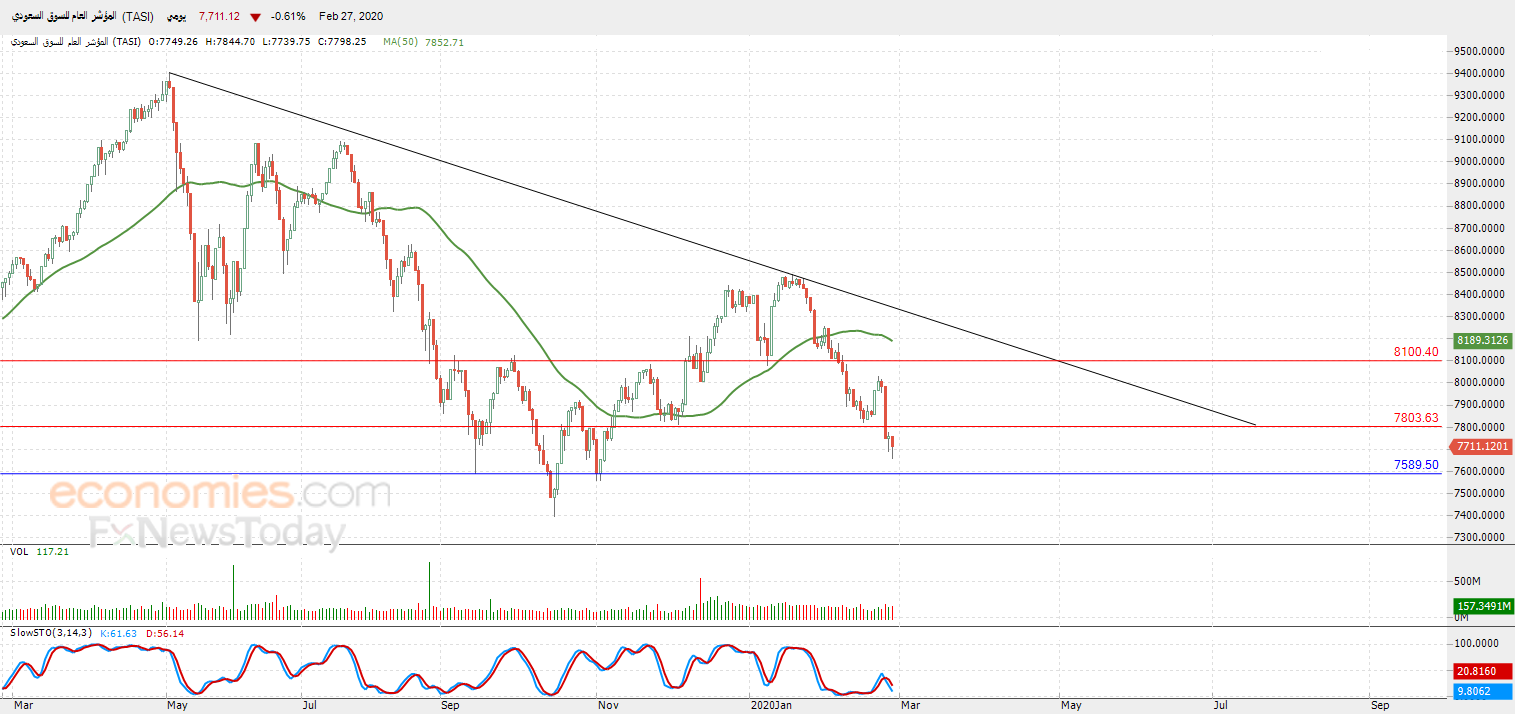Click the current price tag 7711.1201
The width and height of the screenshot is (1515, 714).
pyautogui.click(x=1480, y=446)
